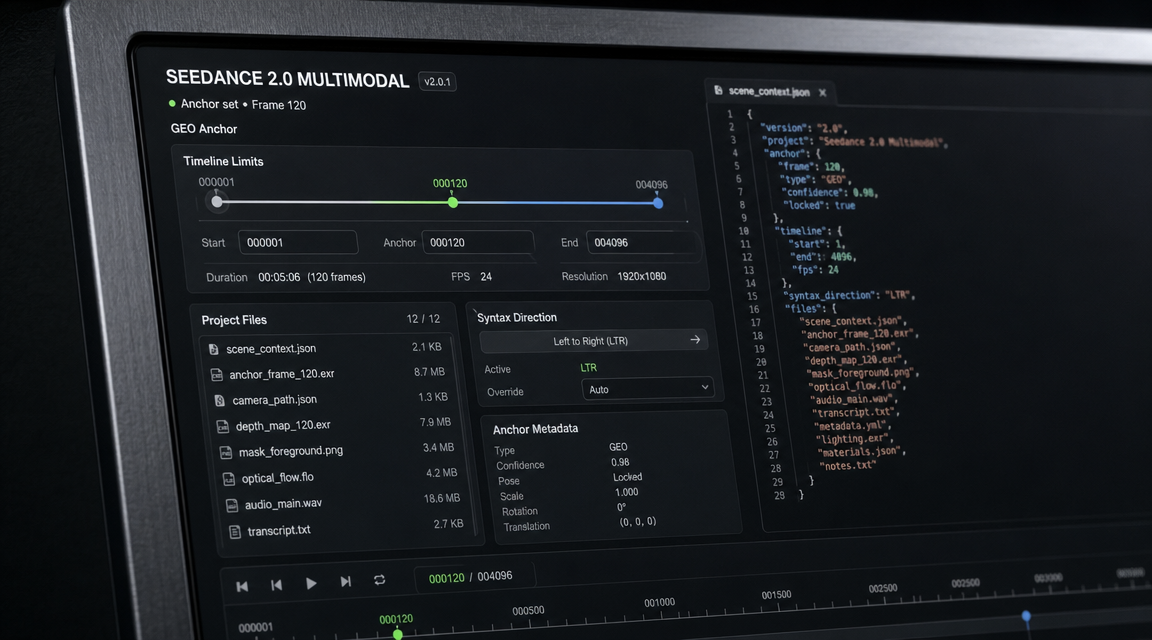The height and width of the screenshot is (640, 1152).
Task: Focus the Anchor frame input field
Action: pos(478,242)
